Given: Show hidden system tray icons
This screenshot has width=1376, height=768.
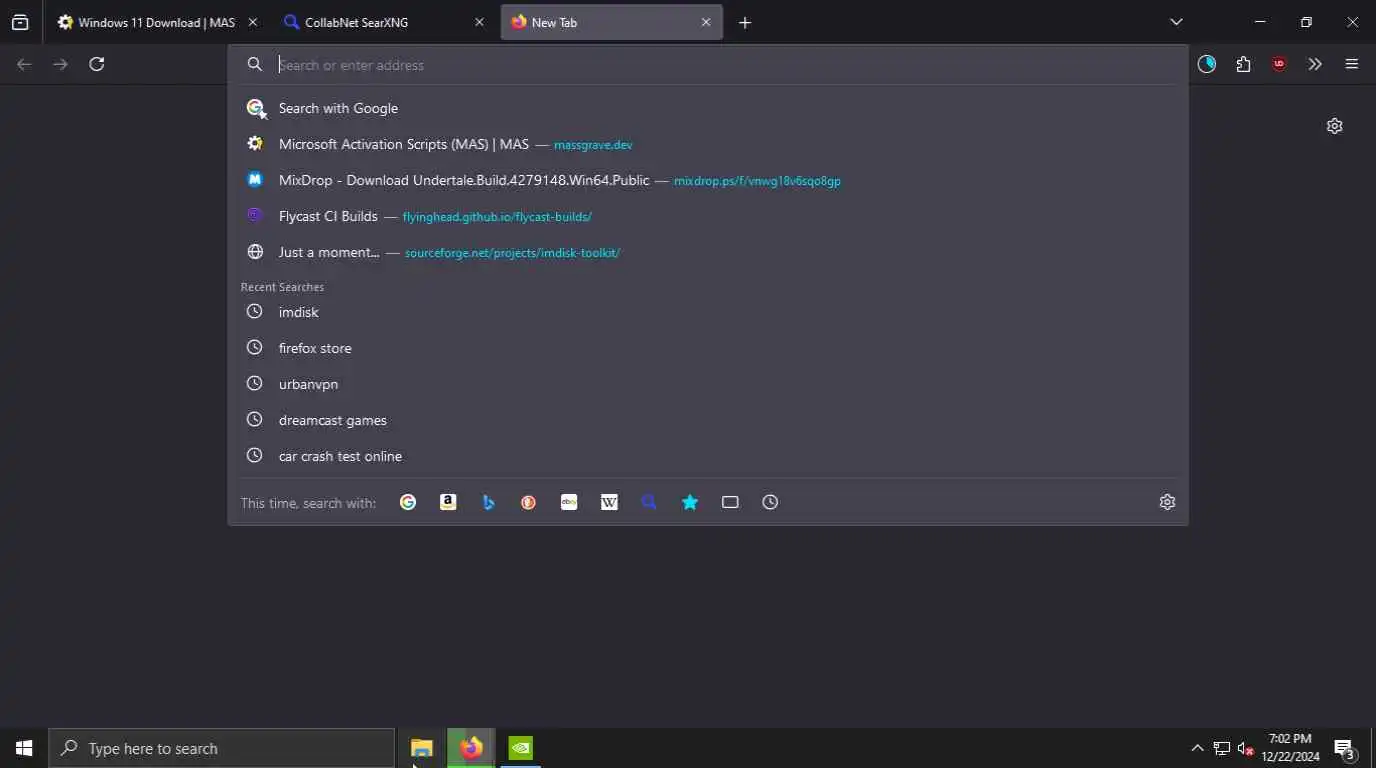Looking at the screenshot, I should click(x=1197, y=748).
